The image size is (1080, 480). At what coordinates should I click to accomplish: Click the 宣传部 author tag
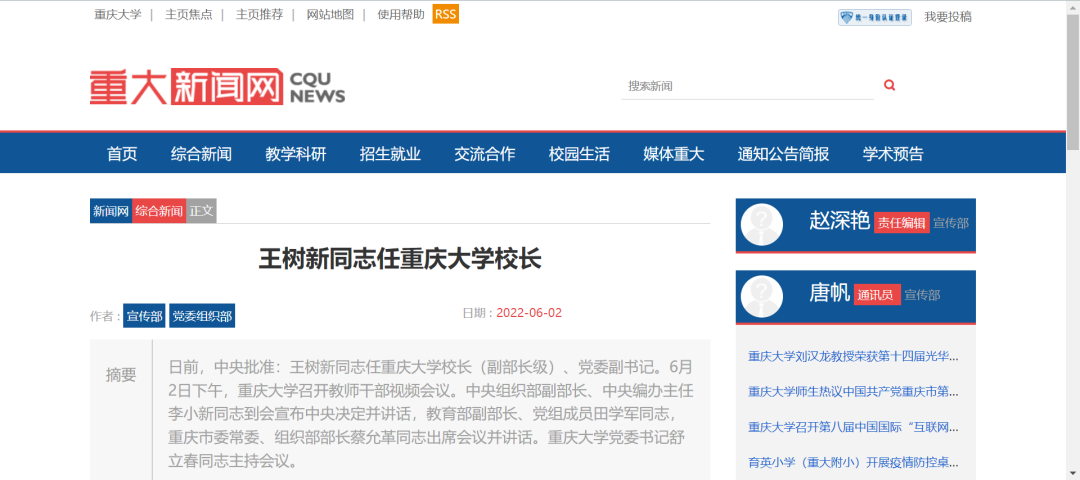[x=145, y=316]
